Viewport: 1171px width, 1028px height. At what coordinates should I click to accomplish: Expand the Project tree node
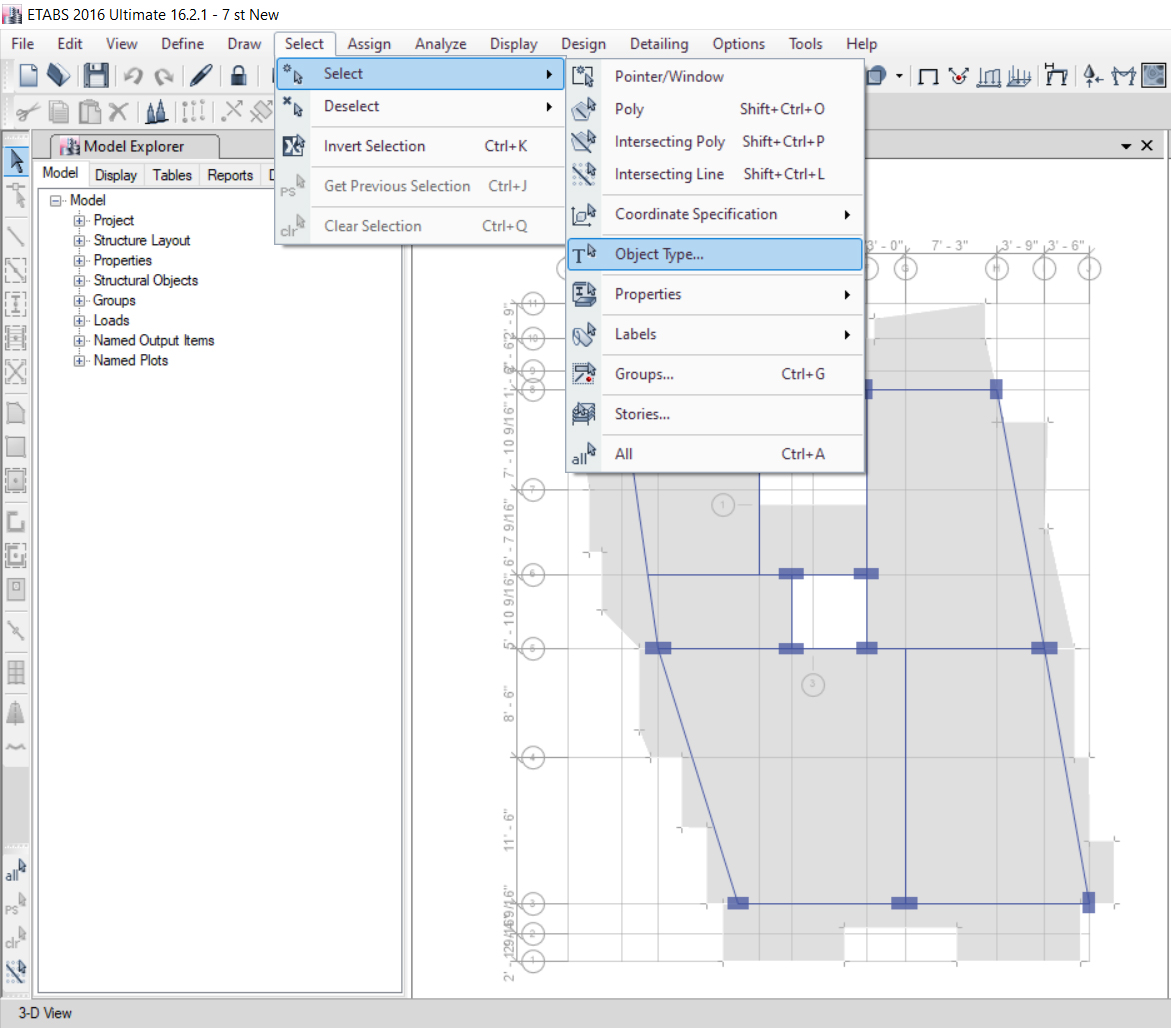point(79,221)
